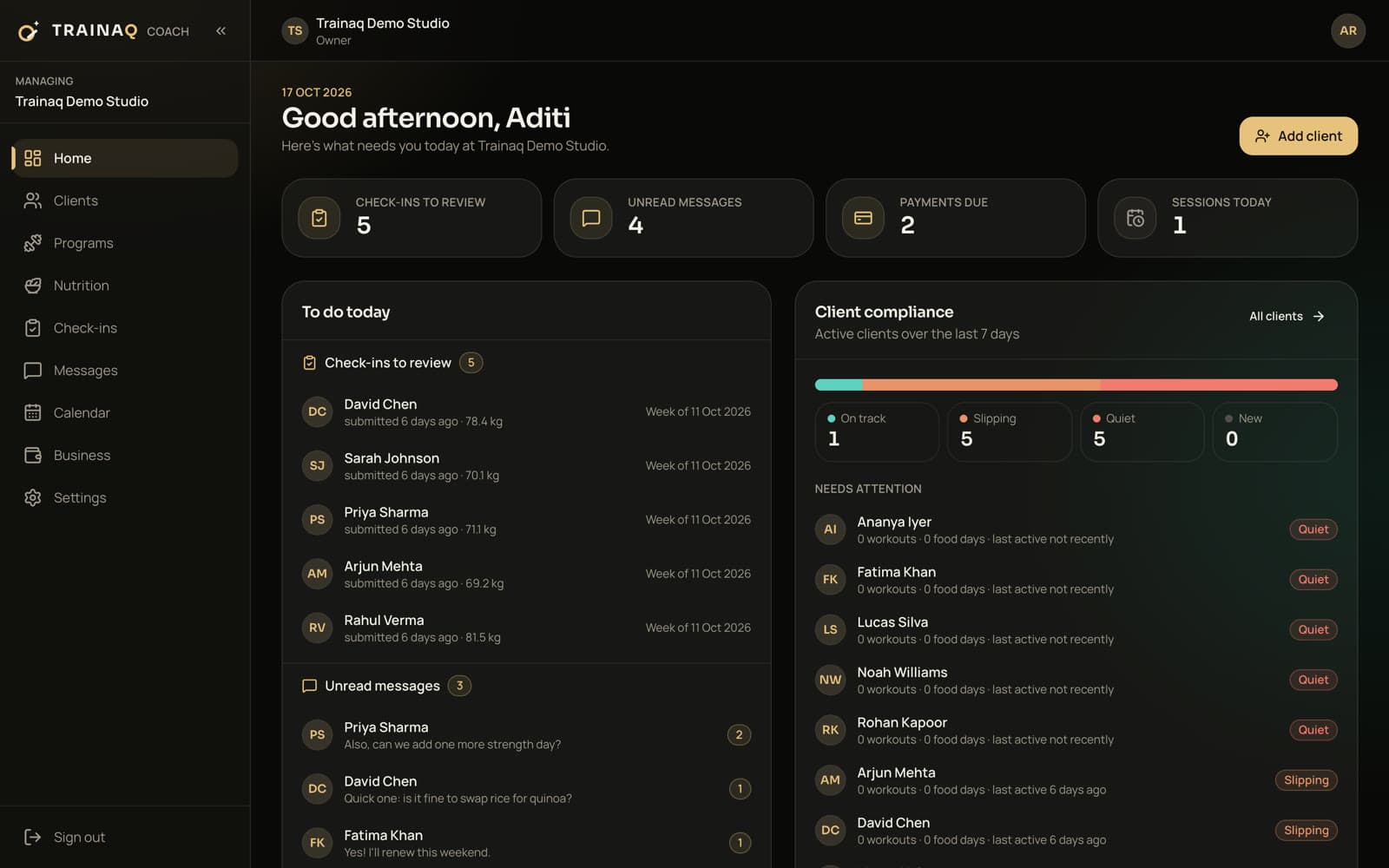This screenshot has width=1389, height=868.
Task: Click the LS avatar for Lucas Silva
Action: point(830,629)
